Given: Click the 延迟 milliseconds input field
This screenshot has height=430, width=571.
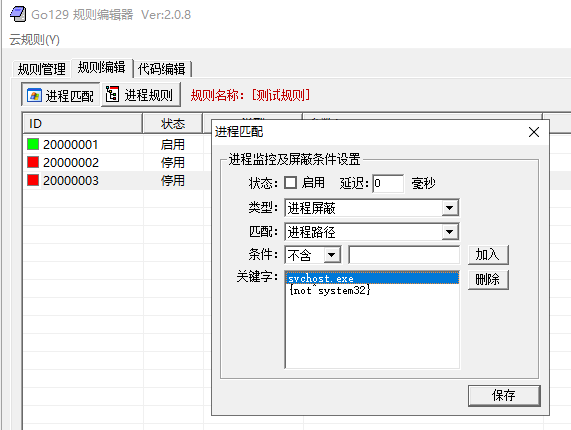Looking at the screenshot, I should [x=388, y=183].
